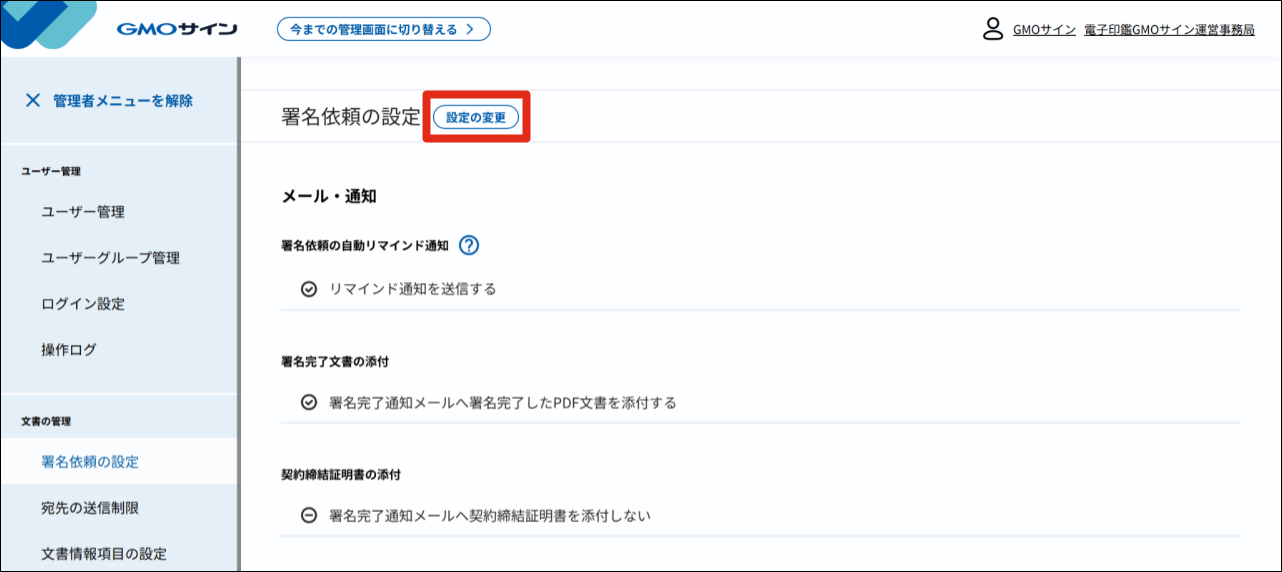The height and width of the screenshot is (572, 1282).
Task: Click minus icon beside 契約締結証明書を添付しない
Action: point(309,516)
